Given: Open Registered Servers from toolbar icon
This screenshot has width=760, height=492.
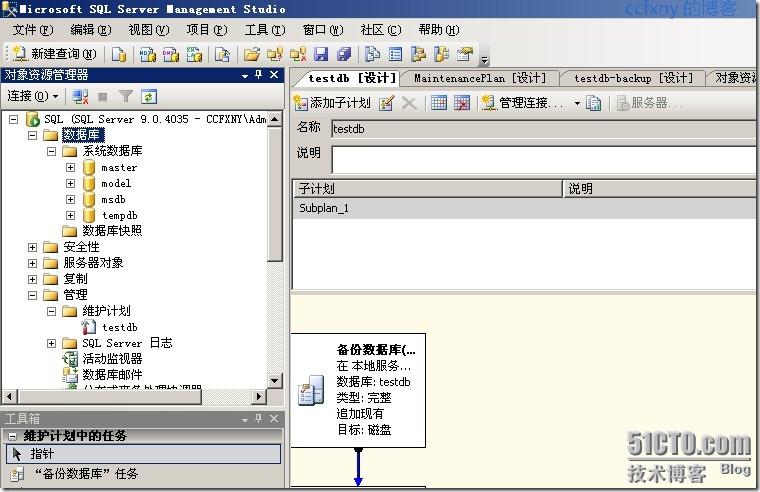Looking at the screenshot, I should (x=372, y=54).
